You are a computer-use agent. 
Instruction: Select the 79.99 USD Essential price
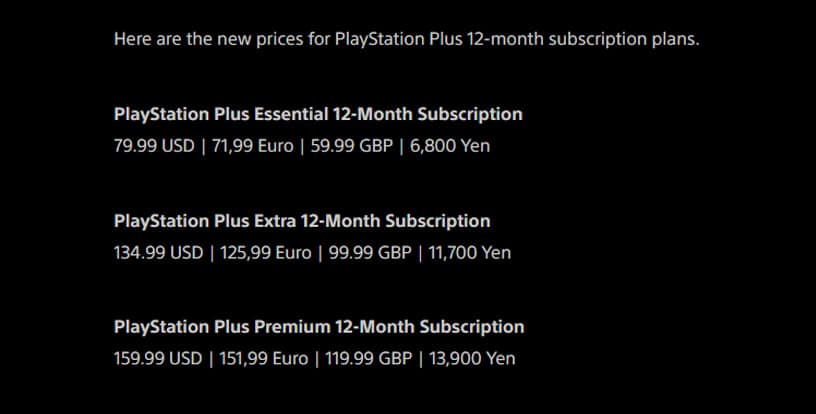154,146
